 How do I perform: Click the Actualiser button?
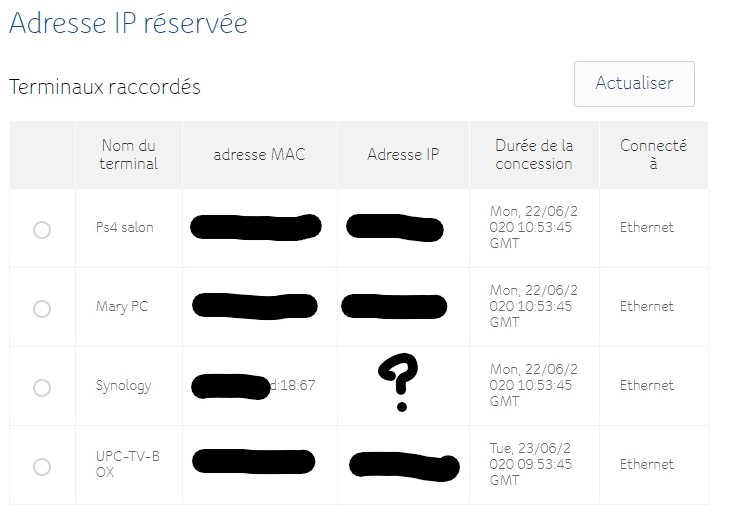634,84
